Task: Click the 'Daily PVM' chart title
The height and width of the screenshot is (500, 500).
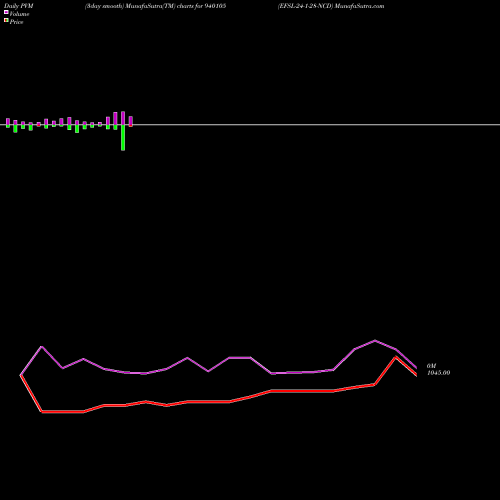Action: tap(19, 6)
